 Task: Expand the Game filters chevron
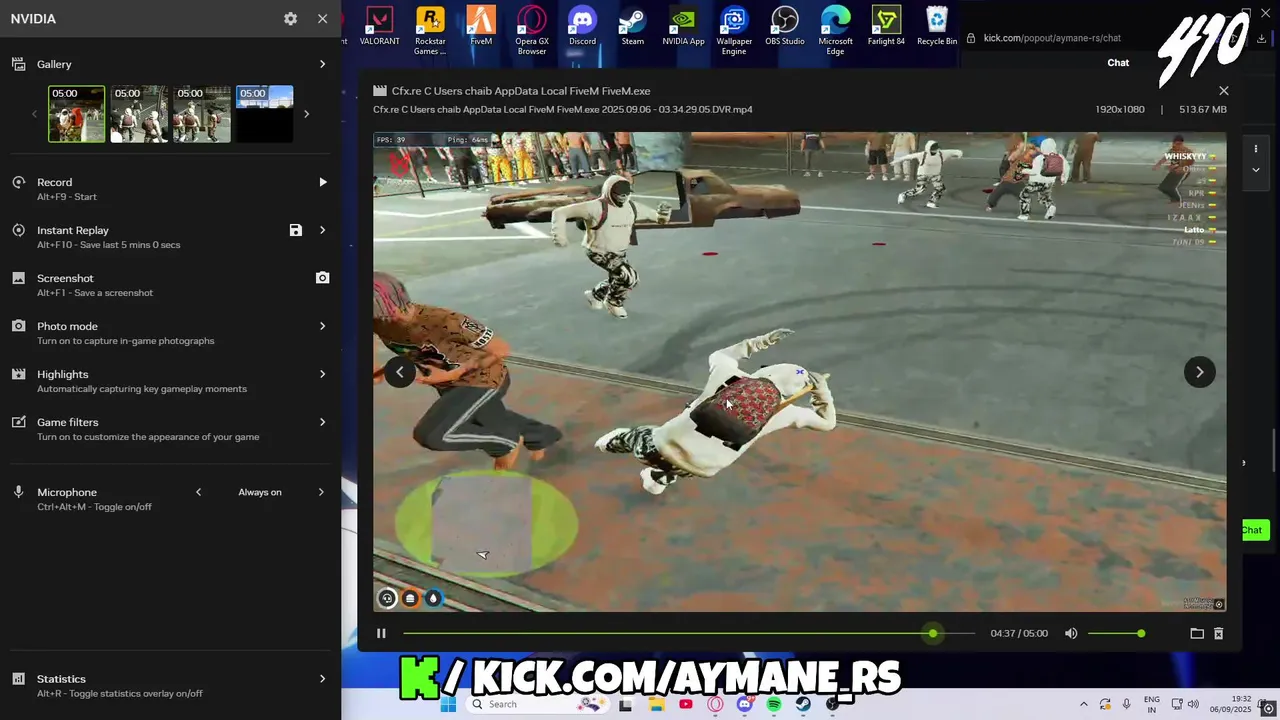tap(322, 422)
